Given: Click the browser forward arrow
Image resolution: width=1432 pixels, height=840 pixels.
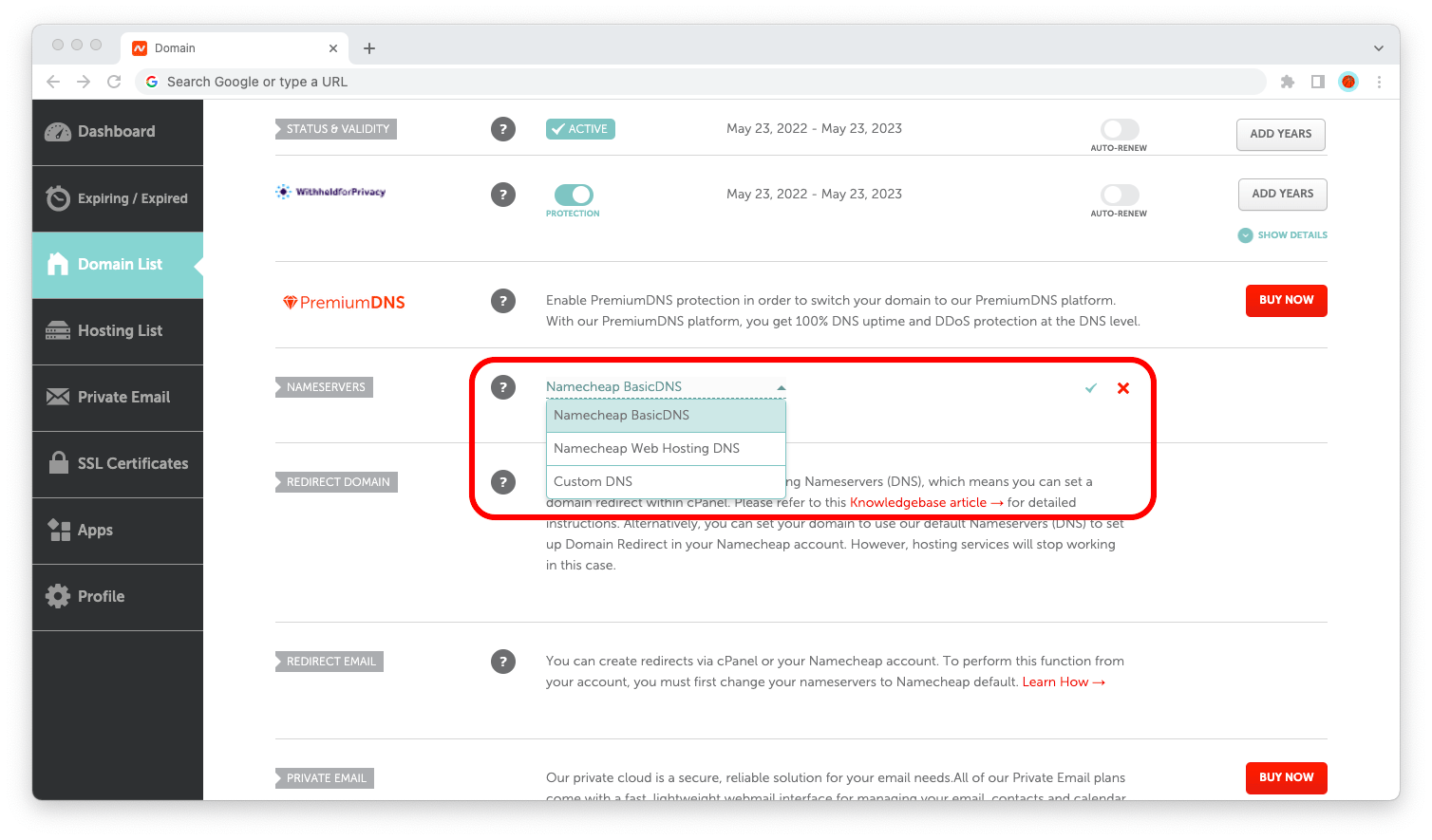Looking at the screenshot, I should point(84,82).
